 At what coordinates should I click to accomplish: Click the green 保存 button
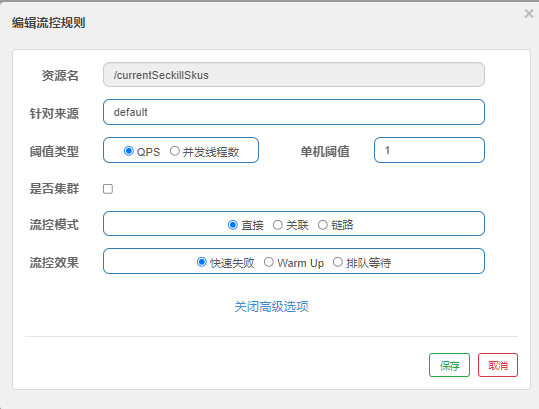point(449,365)
